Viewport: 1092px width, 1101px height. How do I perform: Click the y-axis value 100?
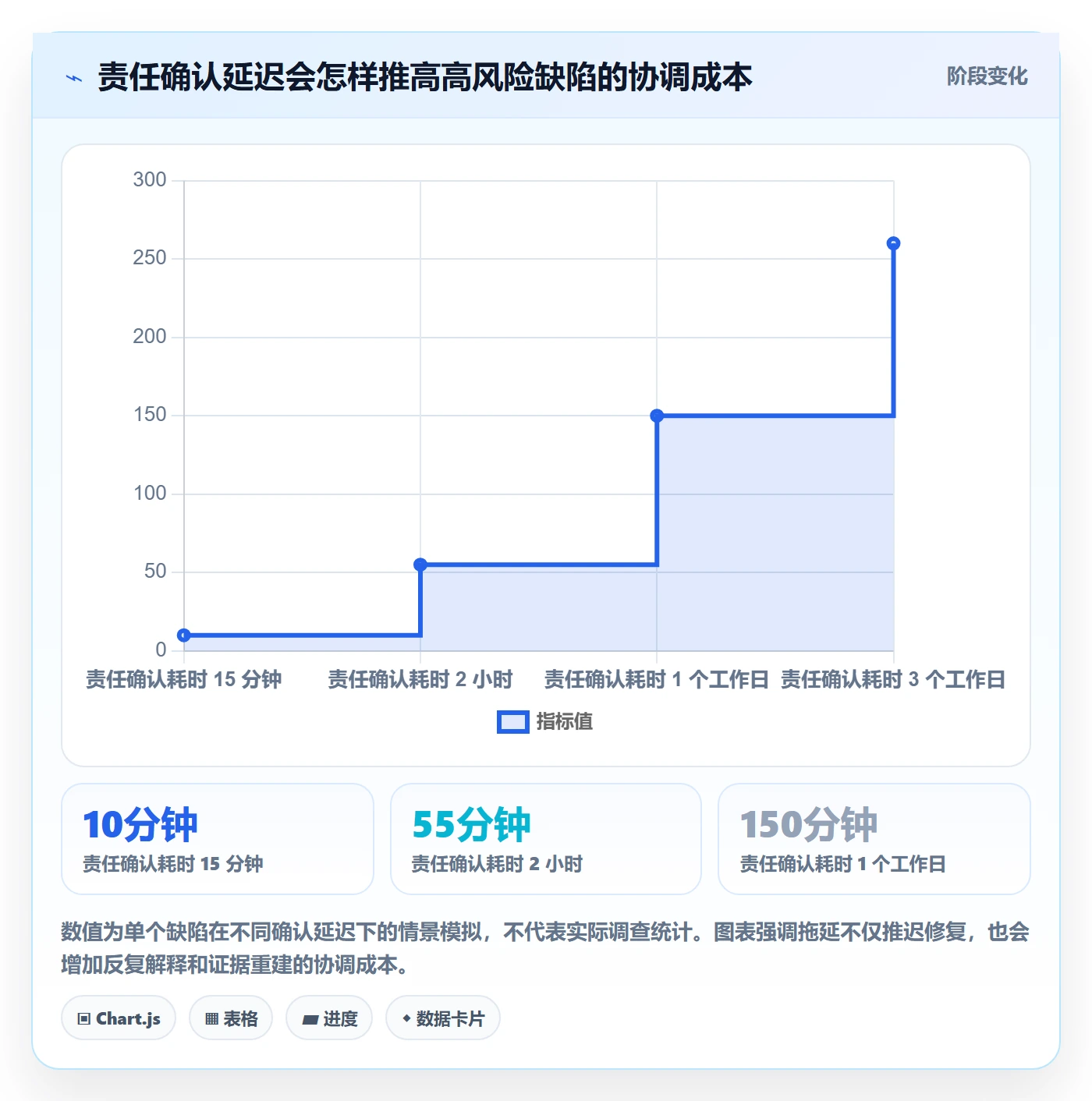pos(150,494)
